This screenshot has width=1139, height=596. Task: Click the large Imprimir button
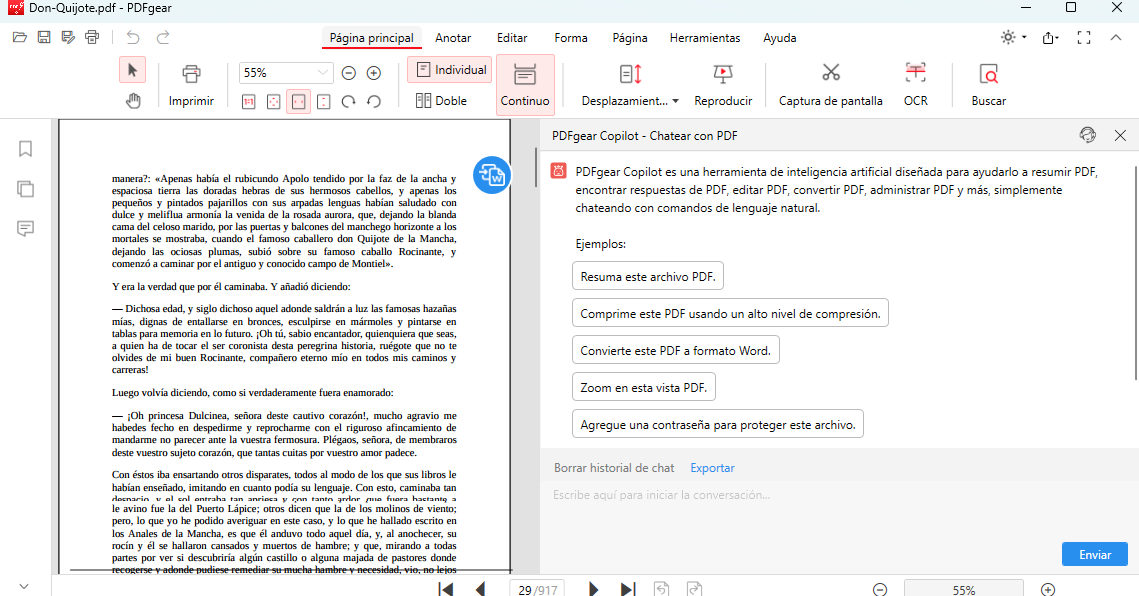[191, 86]
